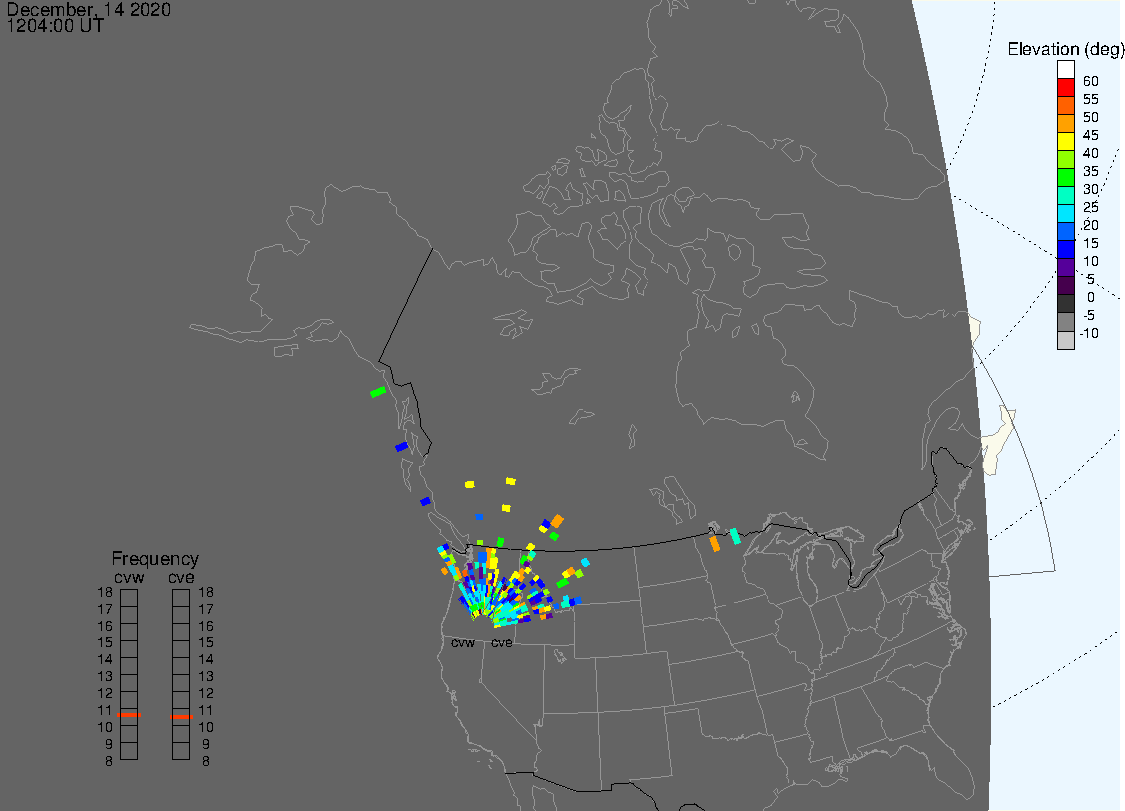This screenshot has width=1125, height=811.
Task: Click the 'December, 14 2020' date label
Action: 89,9
